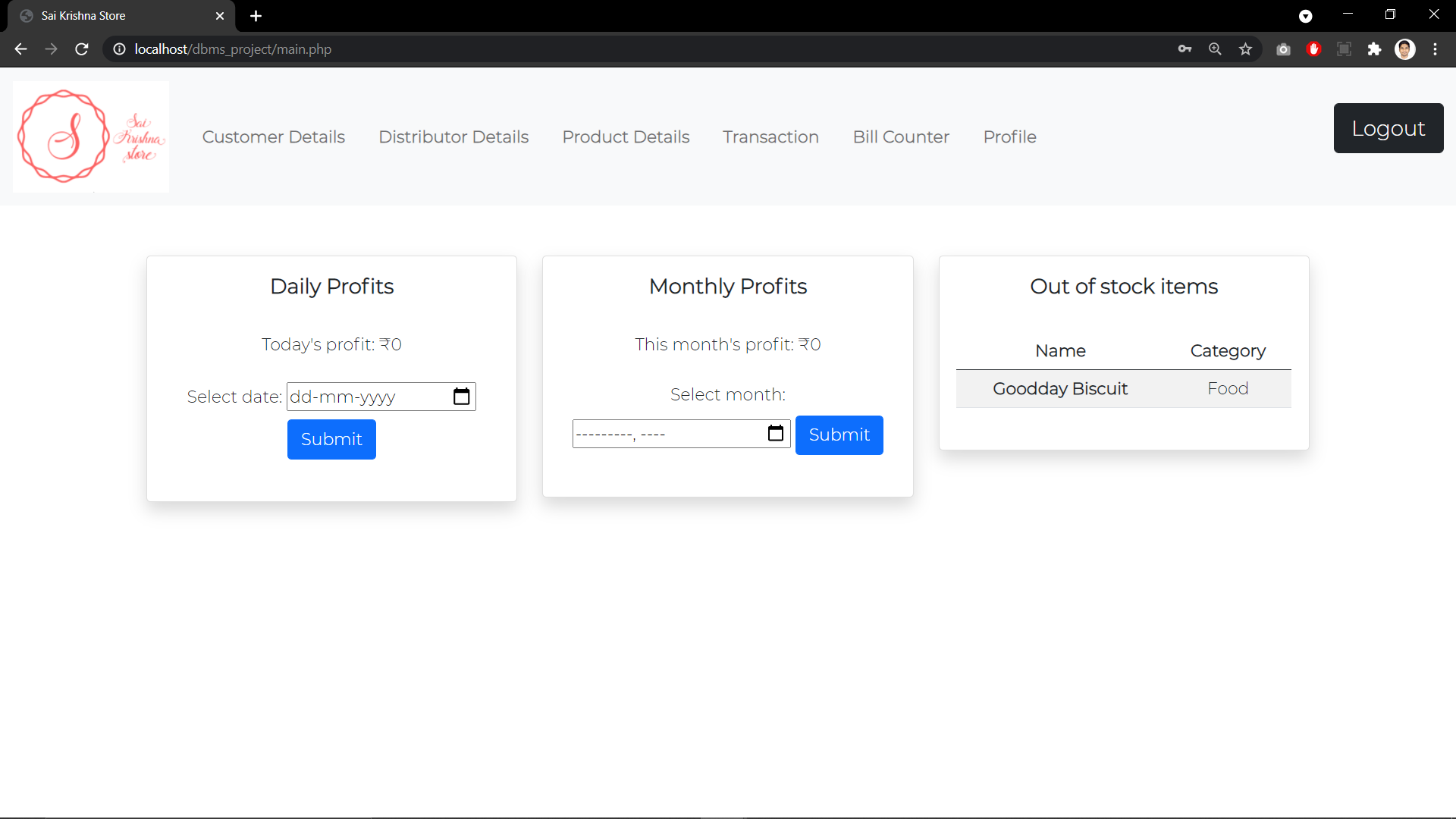Focus the Select month input field
The image size is (1456, 819).
[681, 434]
